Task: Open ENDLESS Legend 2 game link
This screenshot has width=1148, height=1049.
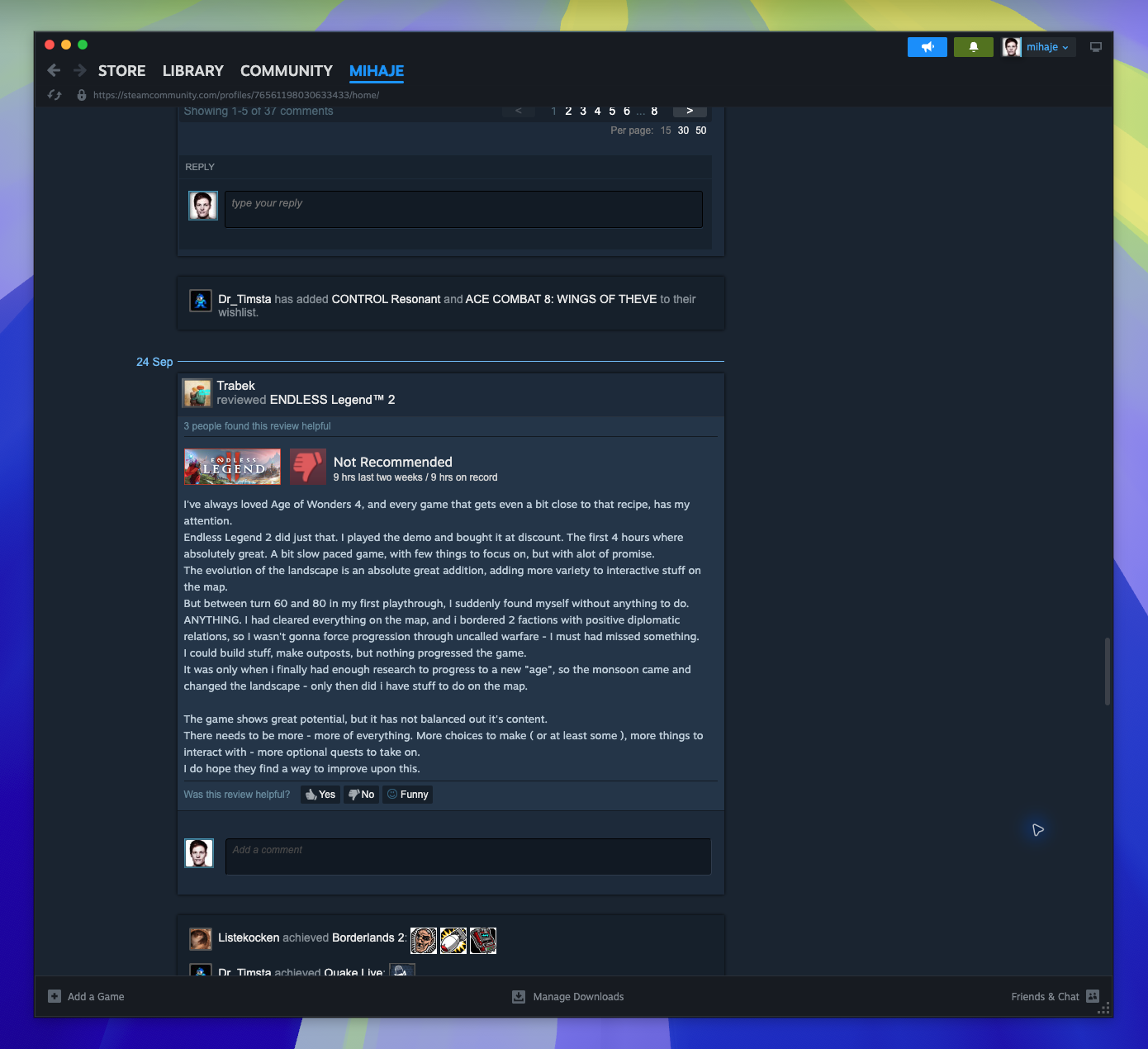Action: click(332, 400)
